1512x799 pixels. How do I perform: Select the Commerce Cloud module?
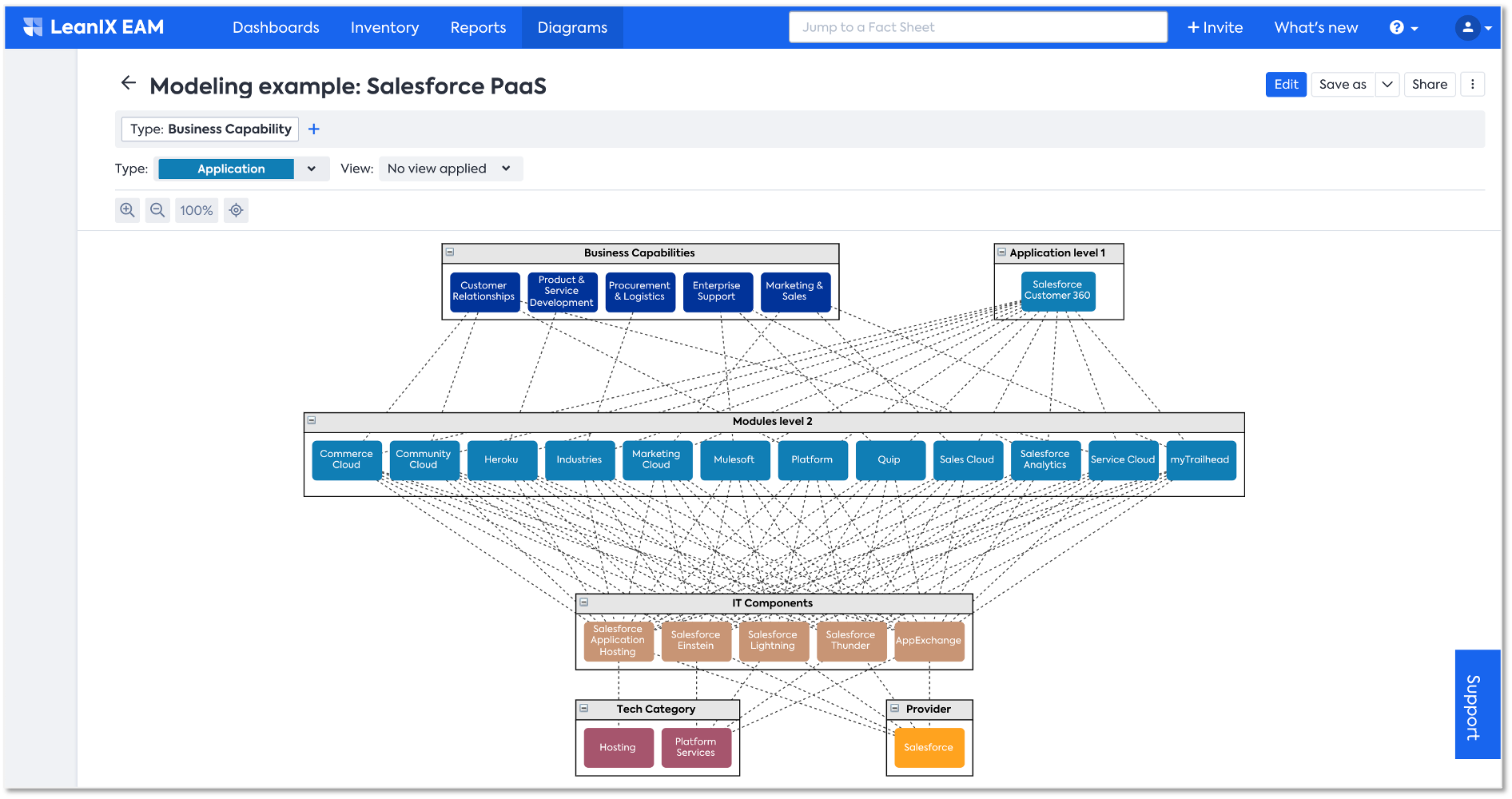point(346,460)
